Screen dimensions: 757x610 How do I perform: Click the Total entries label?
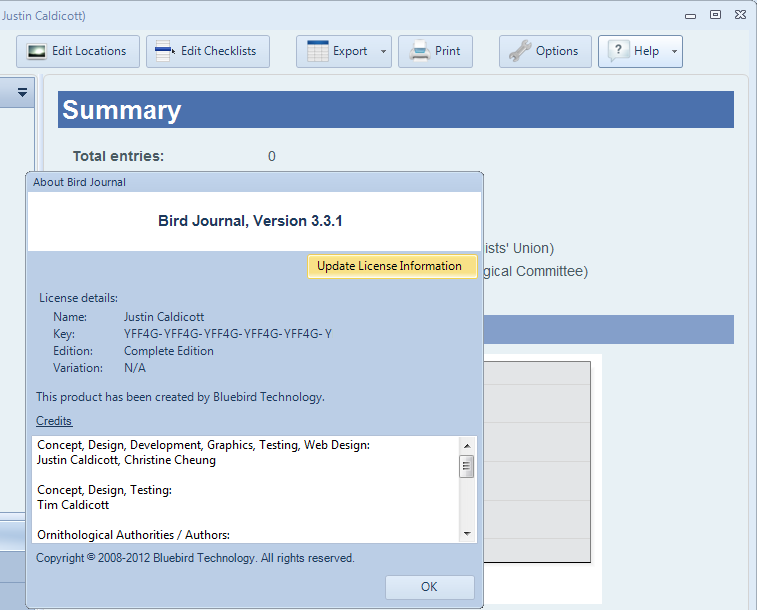[119, 156]
